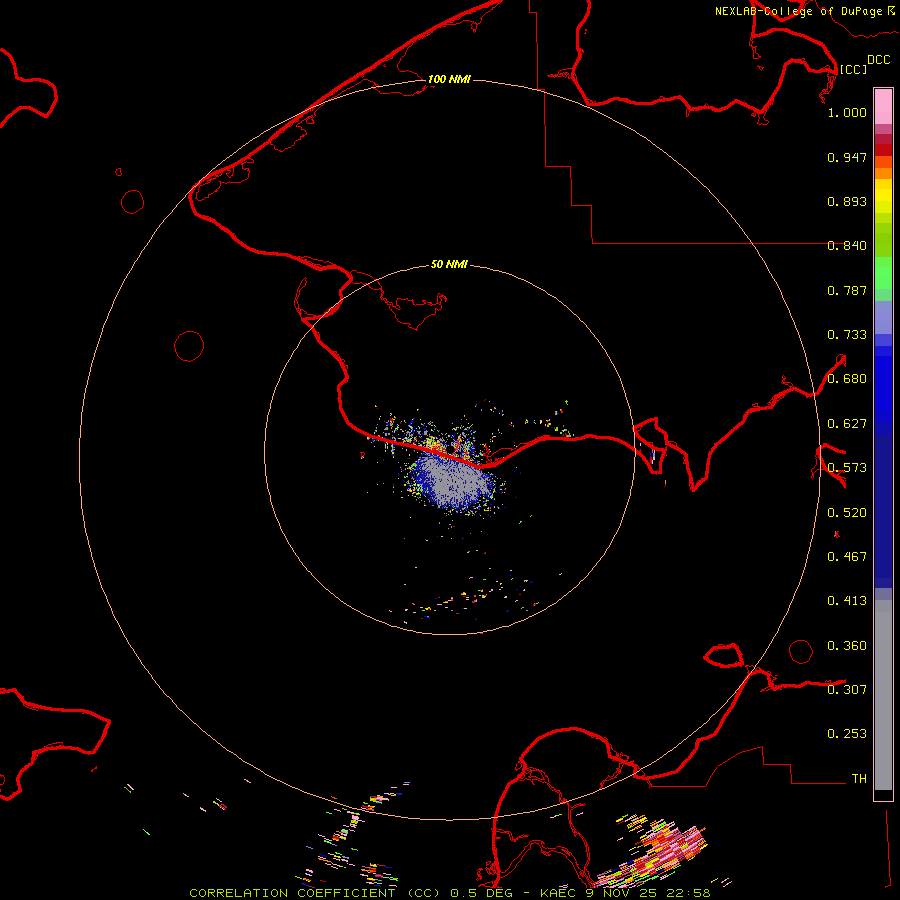Pick the dark red swatch on color bar
The image size is (900, 900).
pos(883,150)
